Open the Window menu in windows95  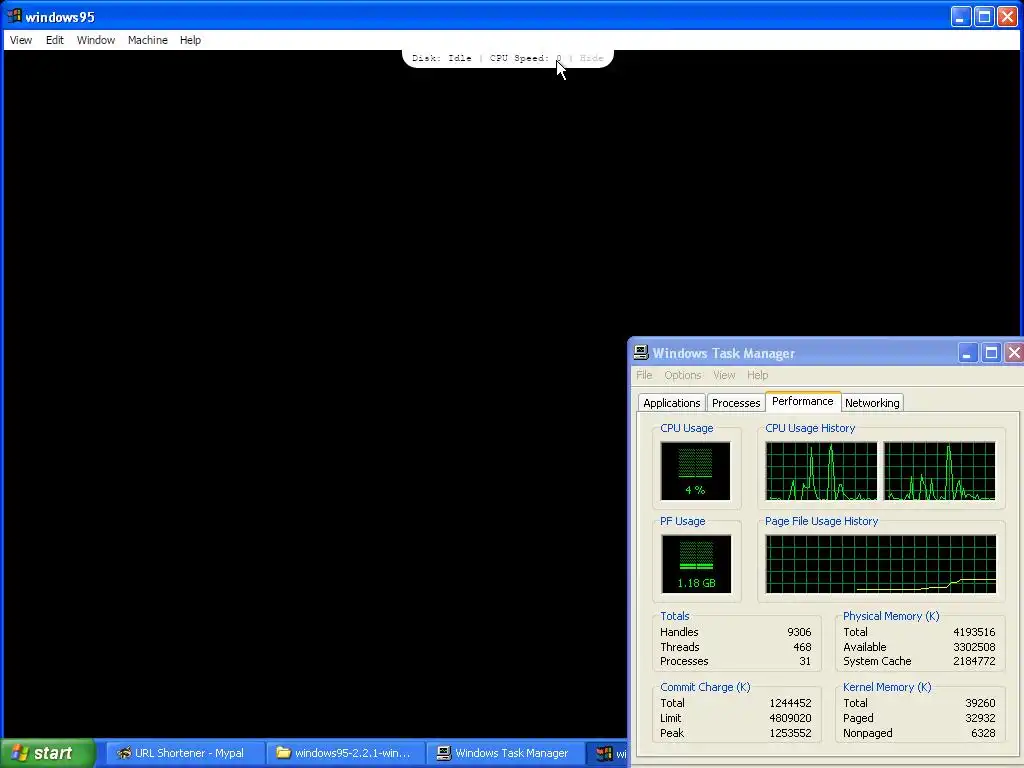(x=95, y=40)
